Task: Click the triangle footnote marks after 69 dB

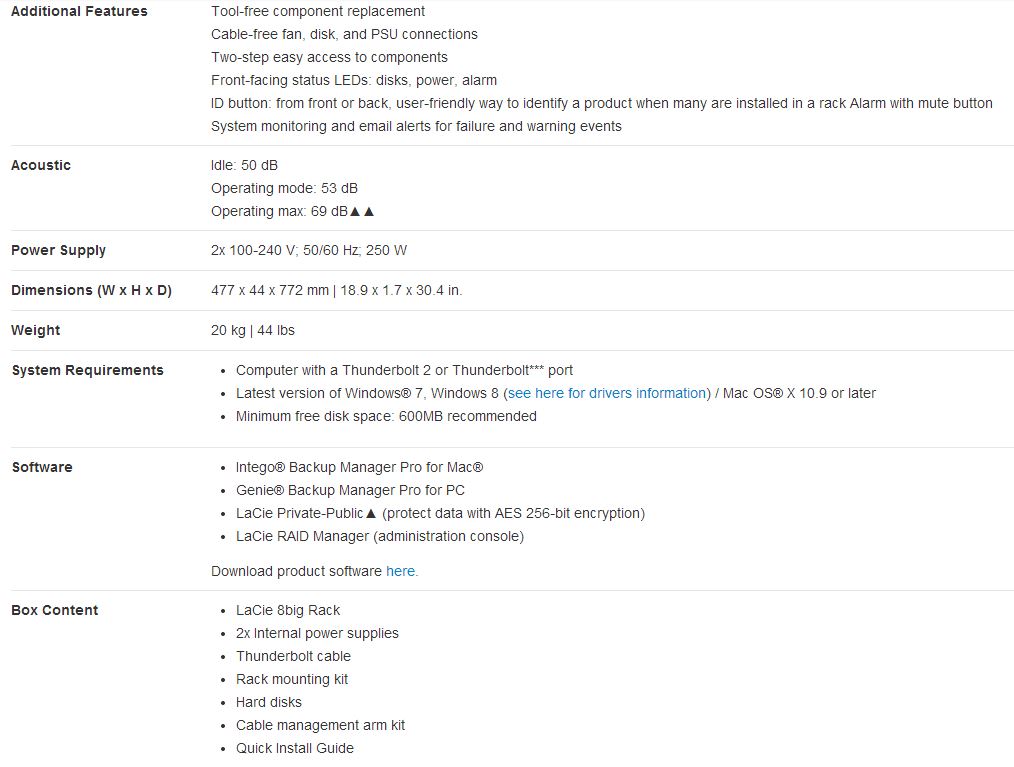Action: tap(362, 211)
